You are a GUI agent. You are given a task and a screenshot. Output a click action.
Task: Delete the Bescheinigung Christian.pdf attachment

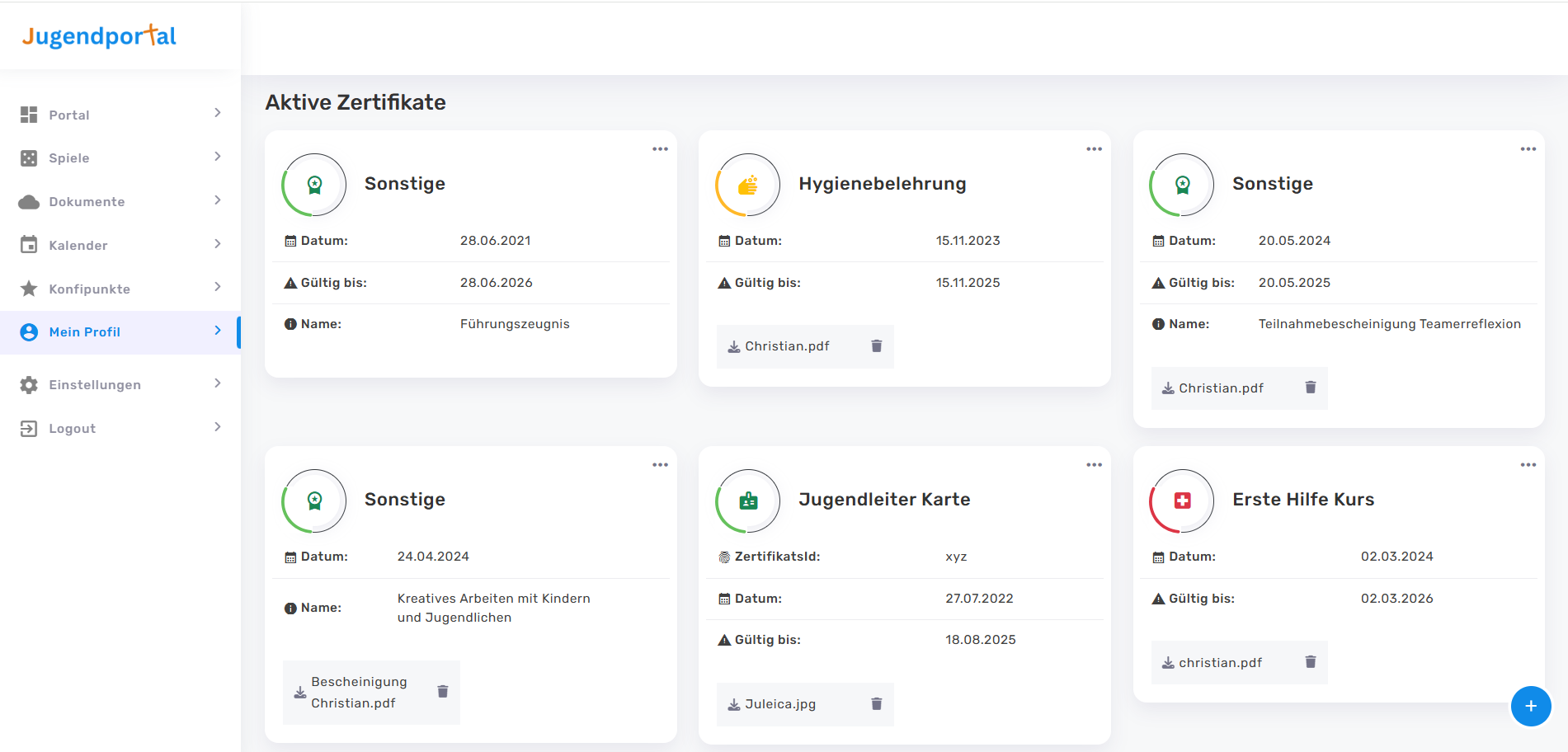[x=442, y=692]
